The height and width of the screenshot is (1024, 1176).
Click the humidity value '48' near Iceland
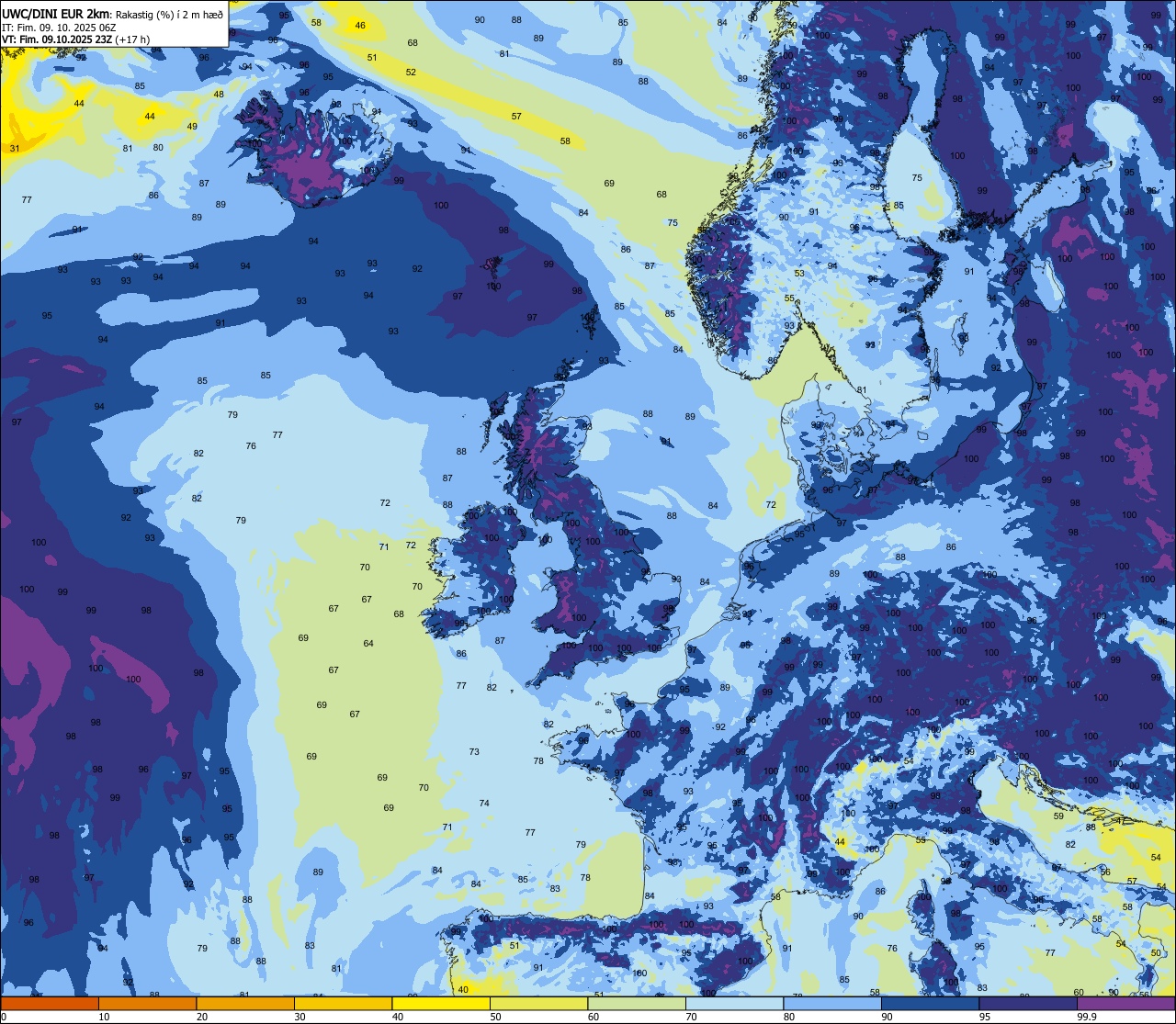pos(219,94)
